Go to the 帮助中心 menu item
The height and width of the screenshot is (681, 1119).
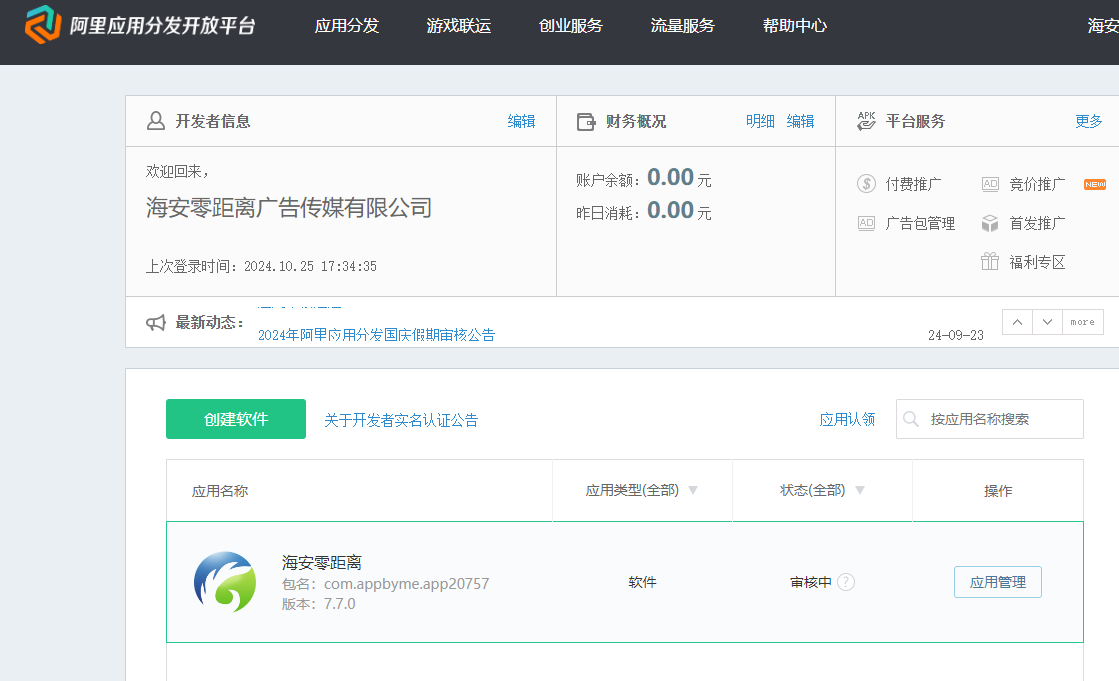point(795,26)
